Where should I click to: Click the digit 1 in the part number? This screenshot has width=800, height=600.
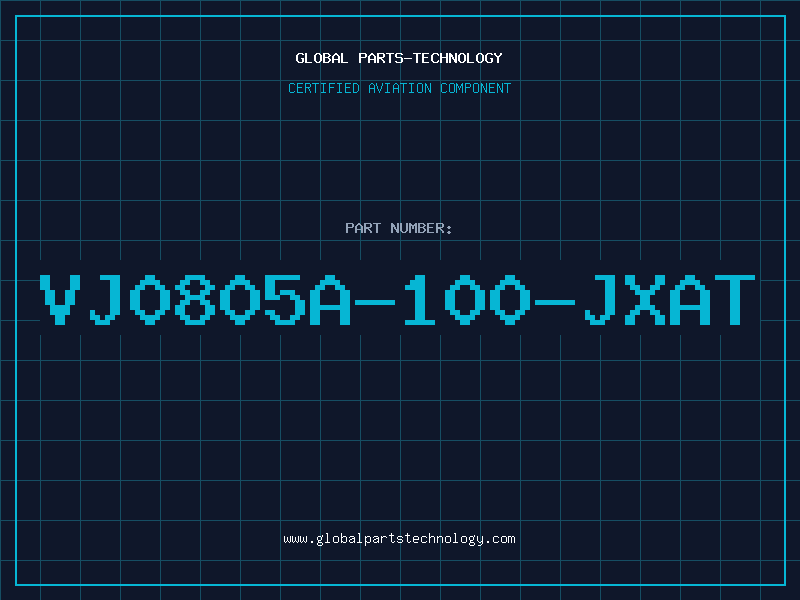tap(420, 299)
